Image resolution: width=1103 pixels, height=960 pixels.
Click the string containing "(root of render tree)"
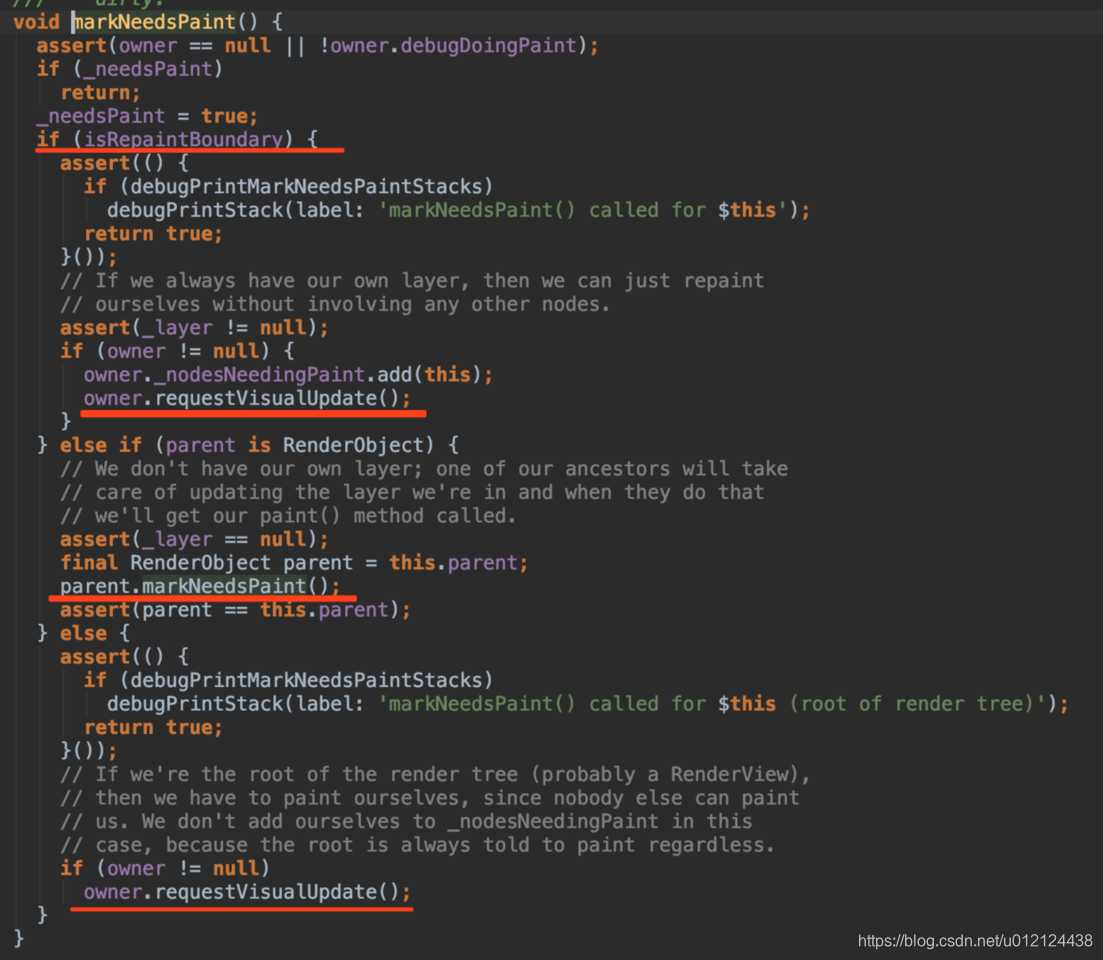click(712, 704)
